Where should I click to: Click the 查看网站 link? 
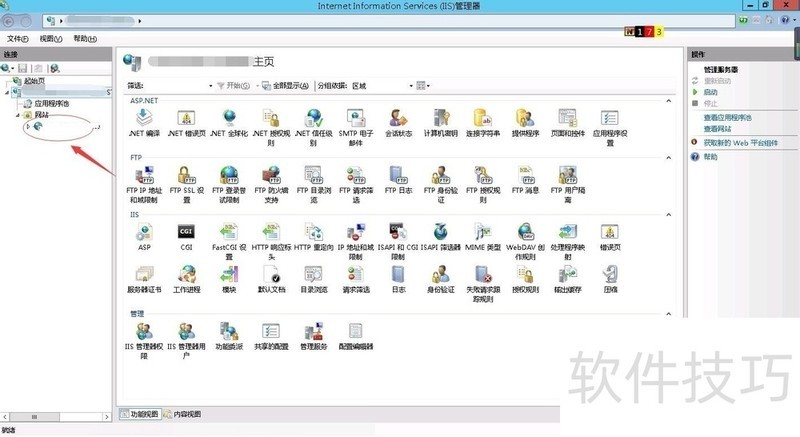click(x=717, y=129)
